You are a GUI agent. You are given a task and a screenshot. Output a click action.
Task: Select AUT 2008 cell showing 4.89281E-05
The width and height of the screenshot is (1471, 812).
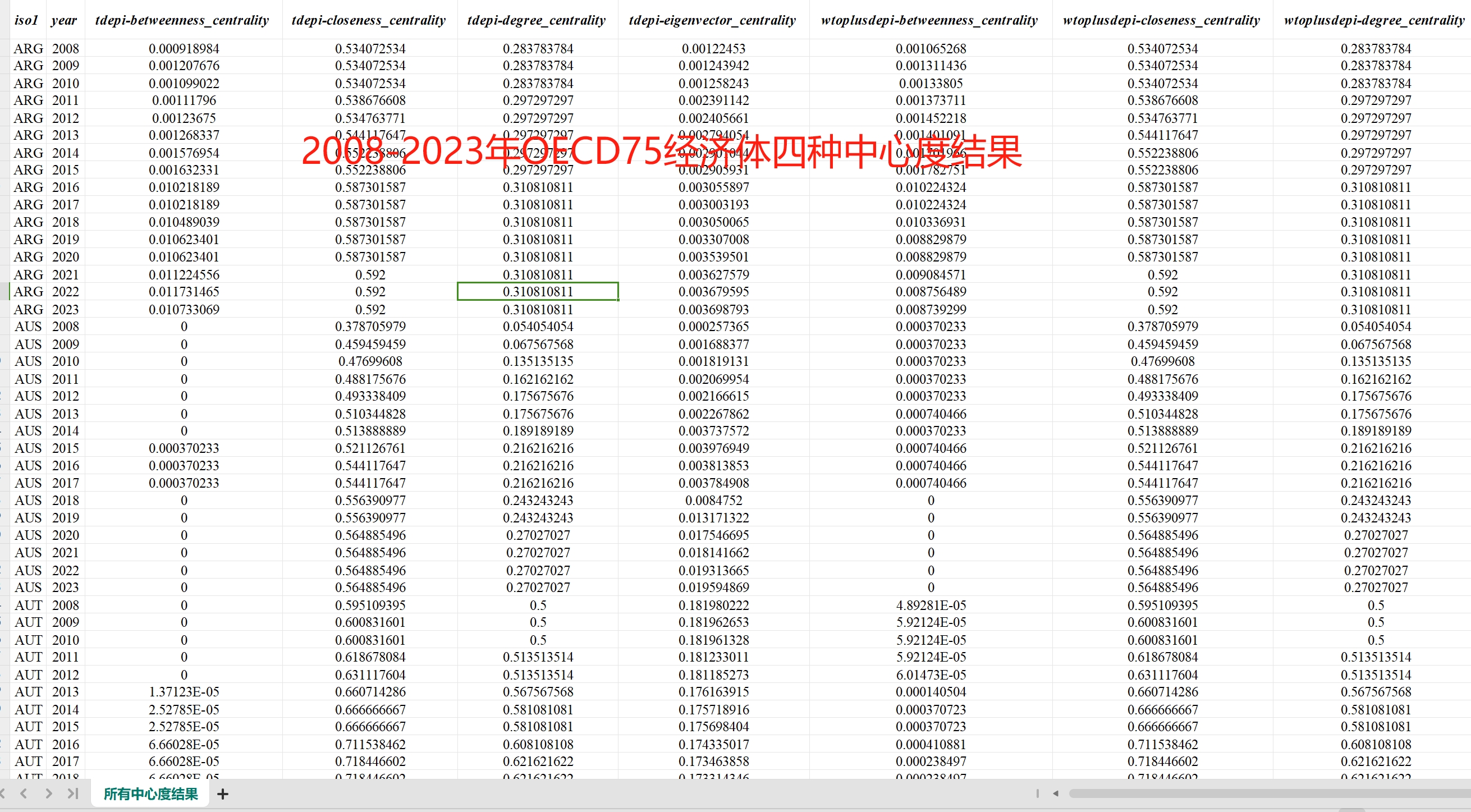[930, 605]
